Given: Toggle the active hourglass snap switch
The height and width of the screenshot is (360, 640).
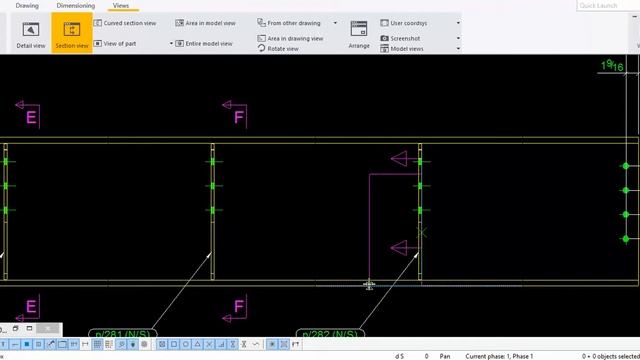Looking at the screenshot, I should (233, 344).
